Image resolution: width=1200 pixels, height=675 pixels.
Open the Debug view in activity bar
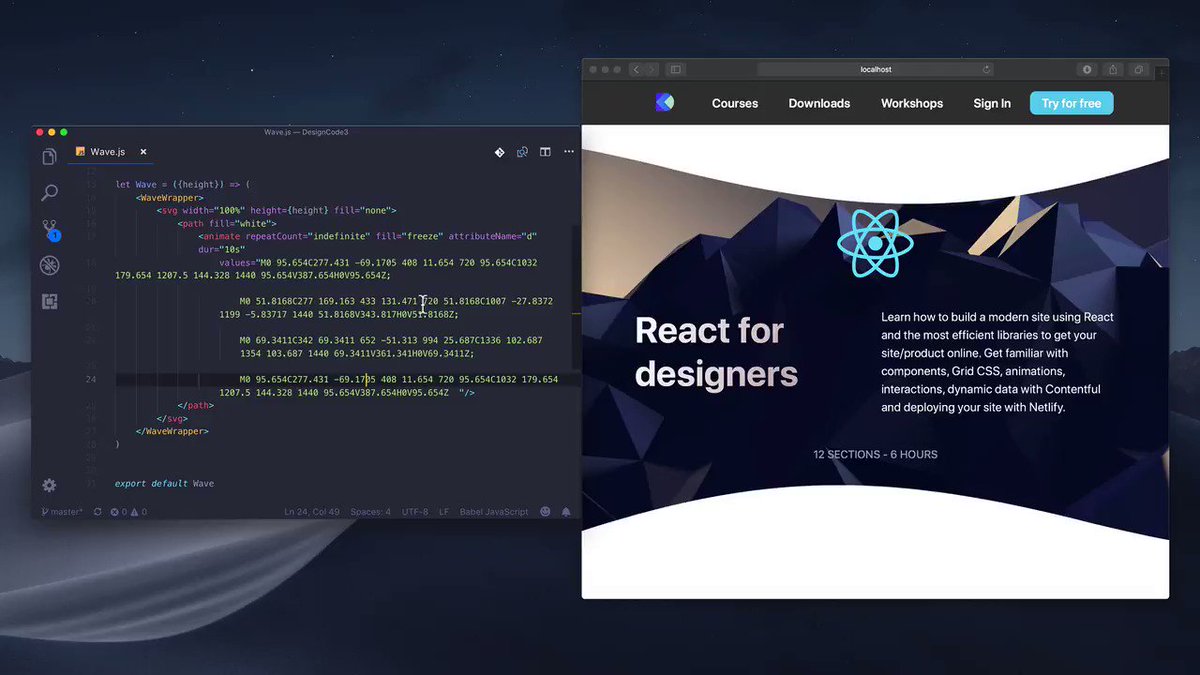point(49,265)
